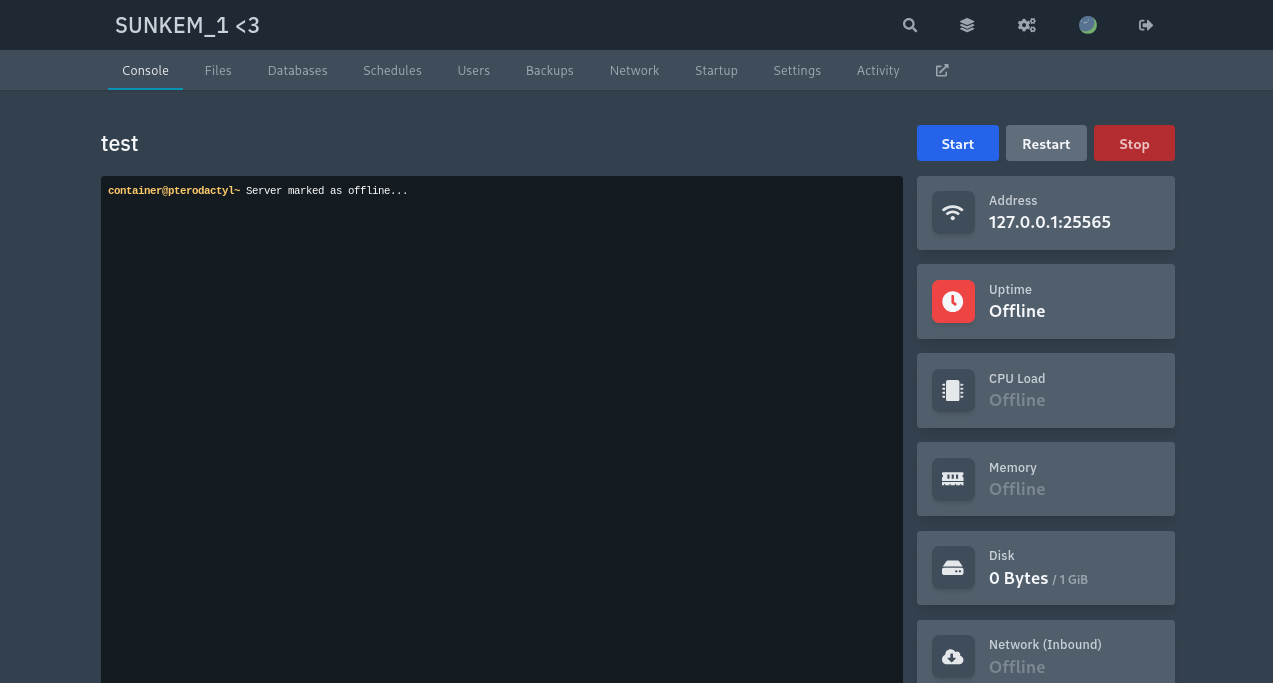Screen dimensions: 1273x683
Task: Open the Backups tab
Action: coord(550,71)
